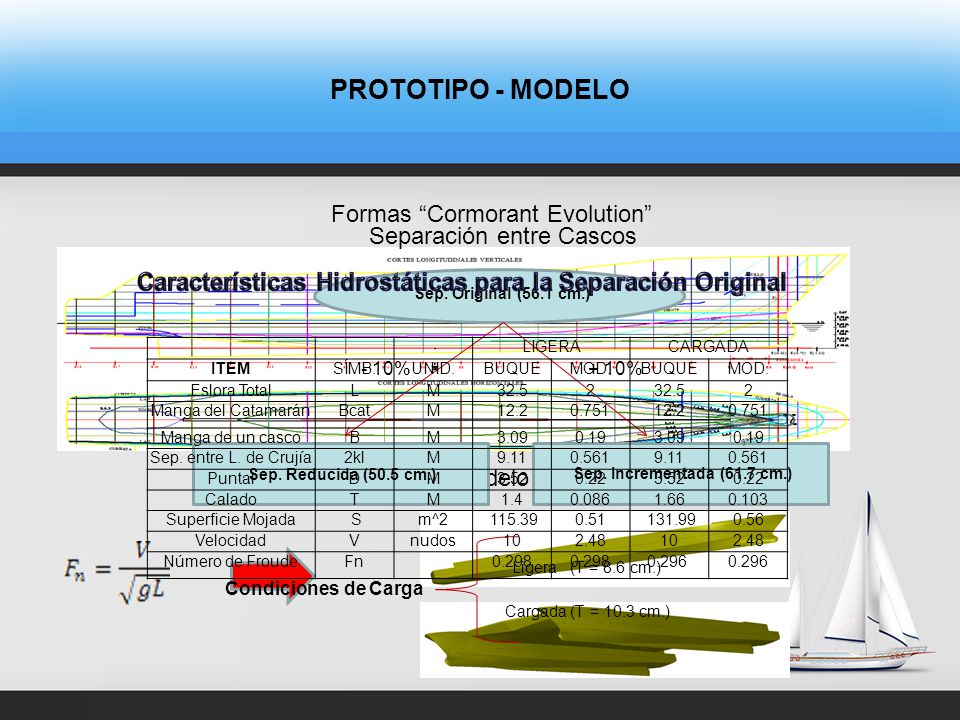Click the red arrow pointing to Condiciones de Carga
This screenshot has height=720, width=960.
tap(272, 576)
